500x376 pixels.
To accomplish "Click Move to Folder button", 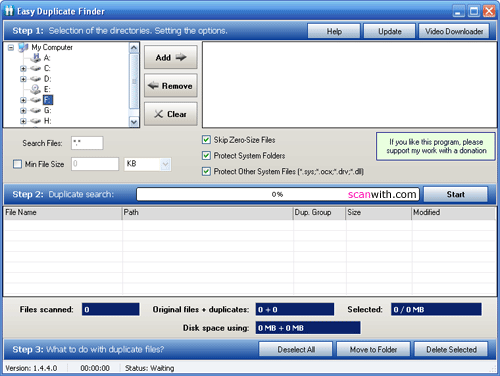I will coord(373,349).
